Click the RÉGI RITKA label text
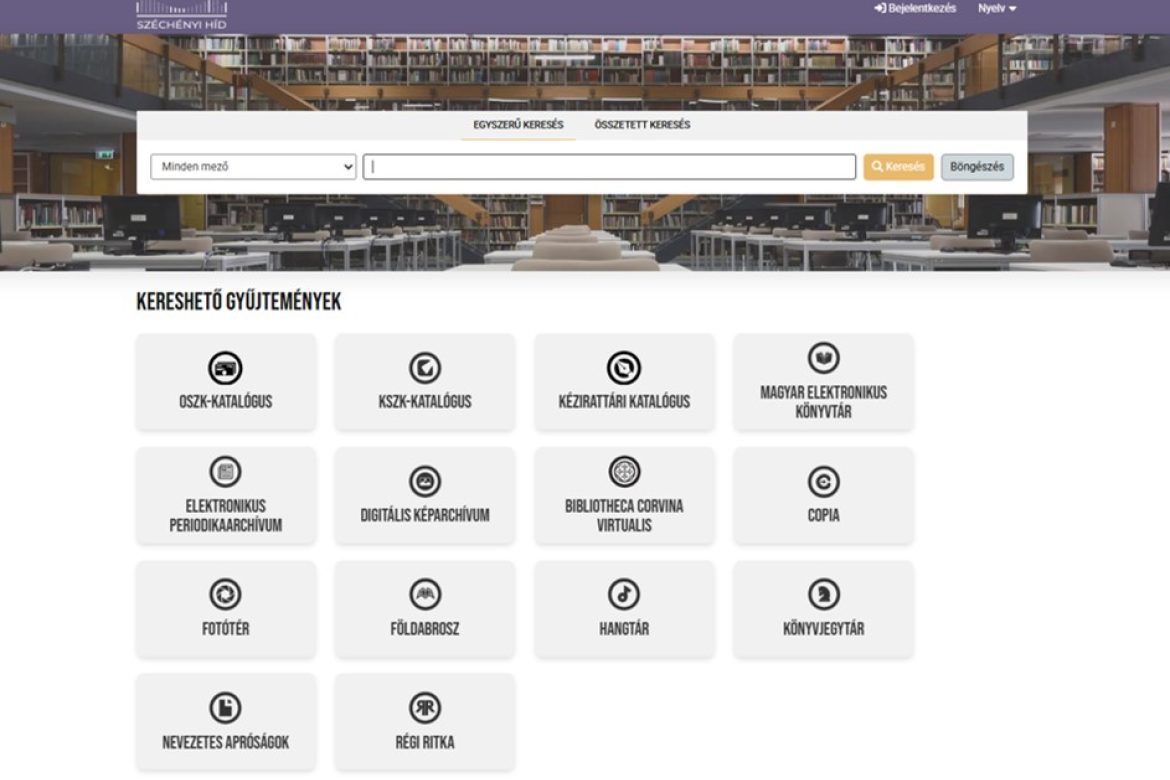The image size is (1170, 780). 425,742
